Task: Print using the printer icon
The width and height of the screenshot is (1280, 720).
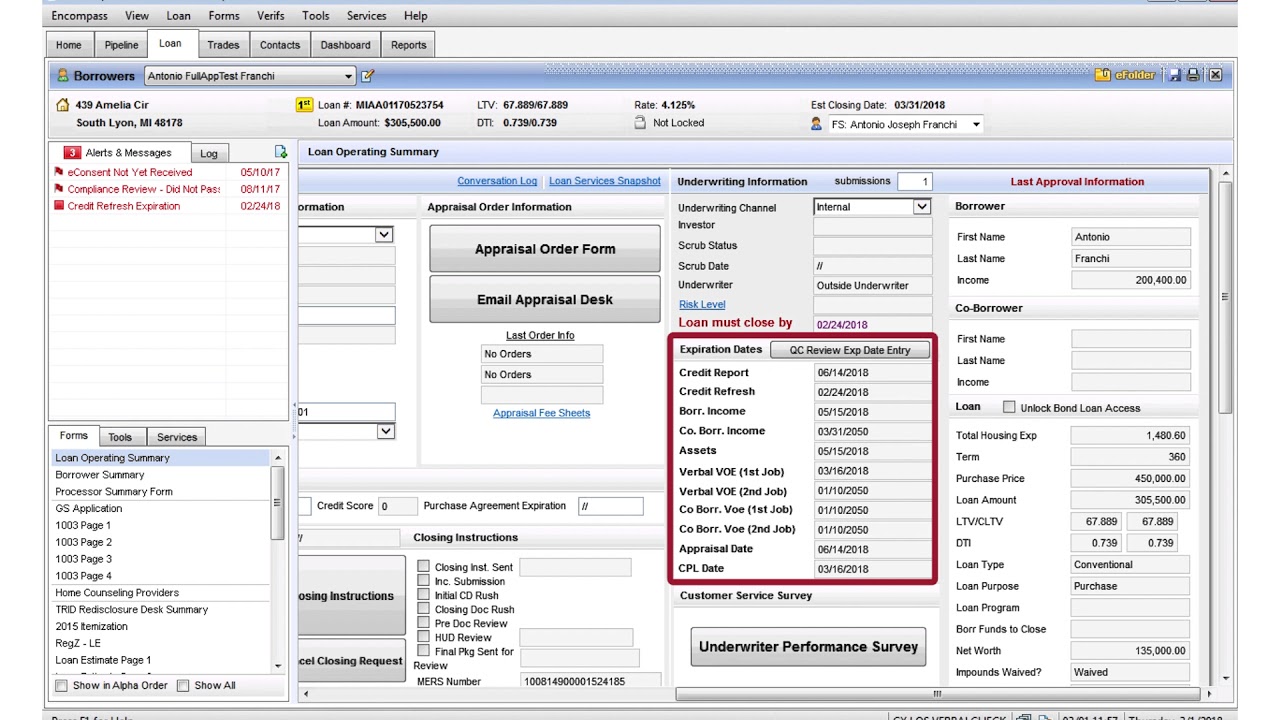Action: [1194, 75]
